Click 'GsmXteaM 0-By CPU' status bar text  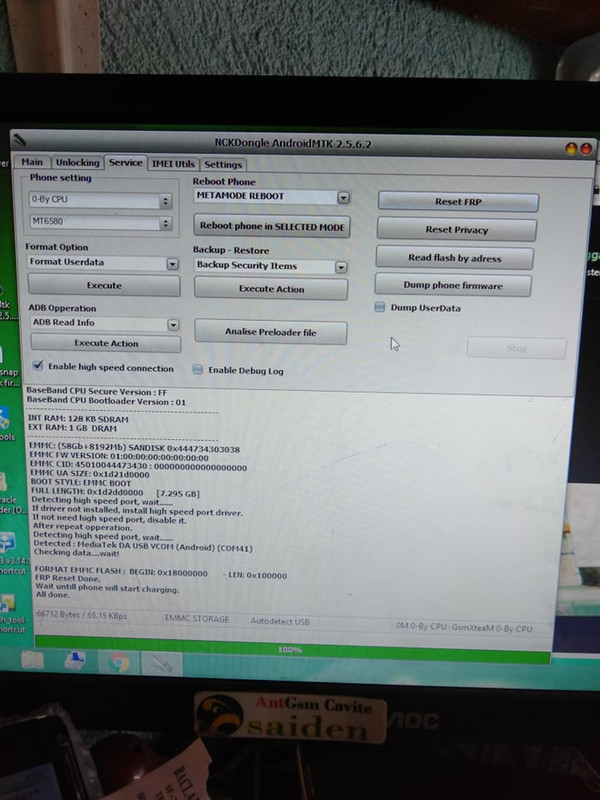pyautogui.click(x=492, y=629)
